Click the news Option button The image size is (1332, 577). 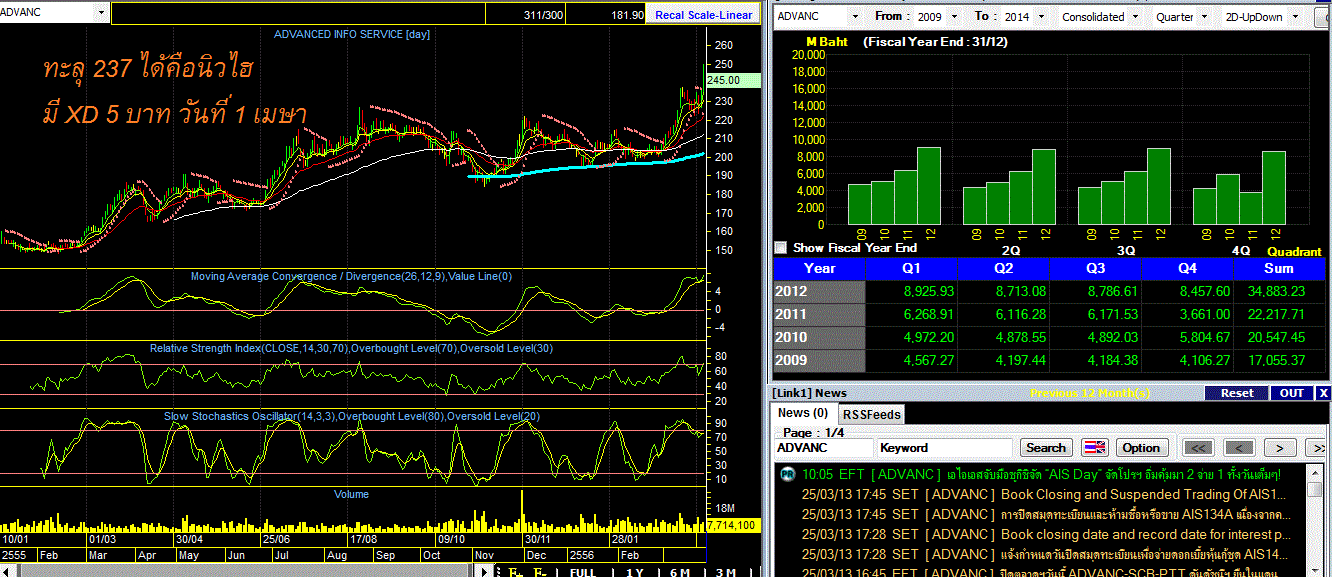(1141, 448)
